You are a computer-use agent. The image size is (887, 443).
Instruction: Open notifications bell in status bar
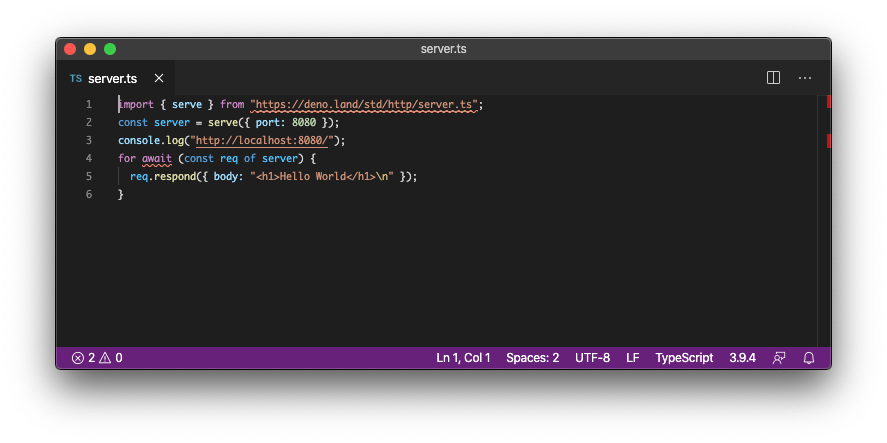809,358
